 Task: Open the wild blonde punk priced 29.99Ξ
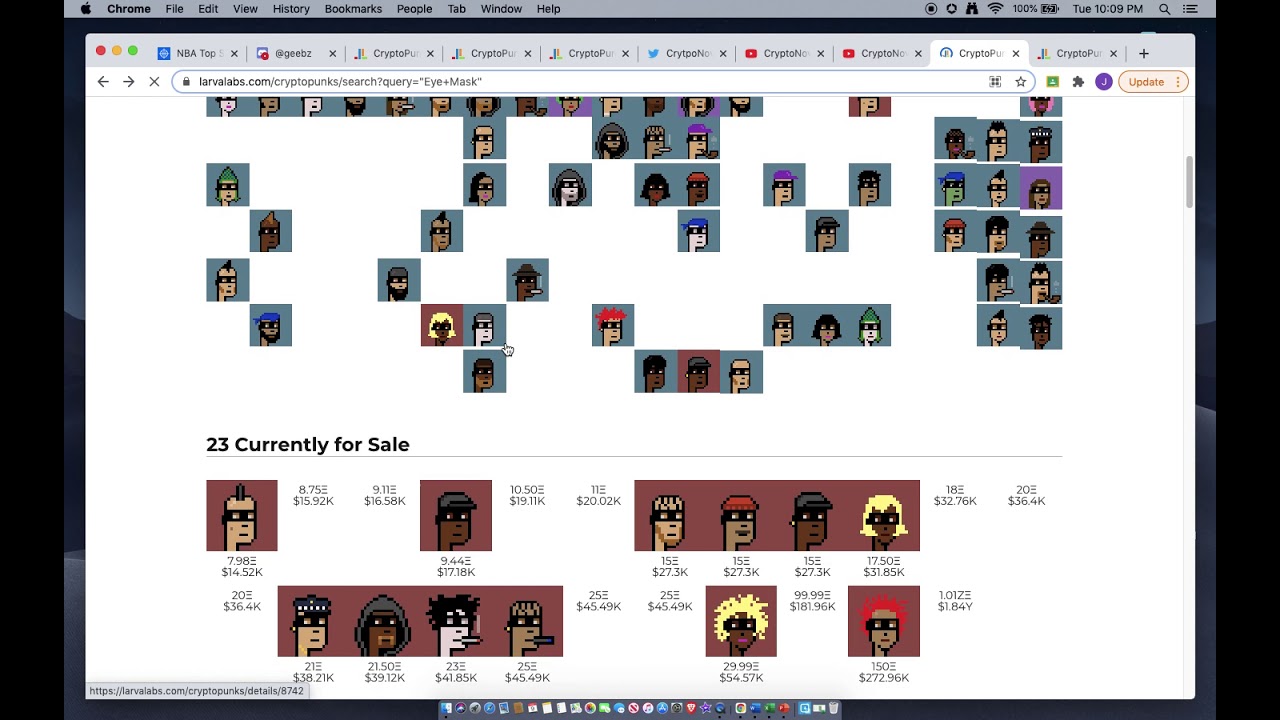(741, 622)
